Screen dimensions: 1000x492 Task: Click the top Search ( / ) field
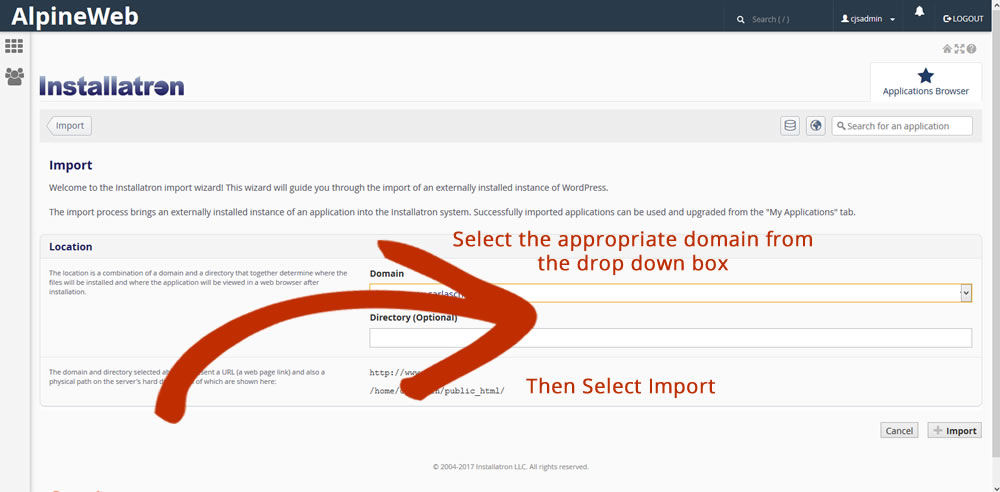778,19
